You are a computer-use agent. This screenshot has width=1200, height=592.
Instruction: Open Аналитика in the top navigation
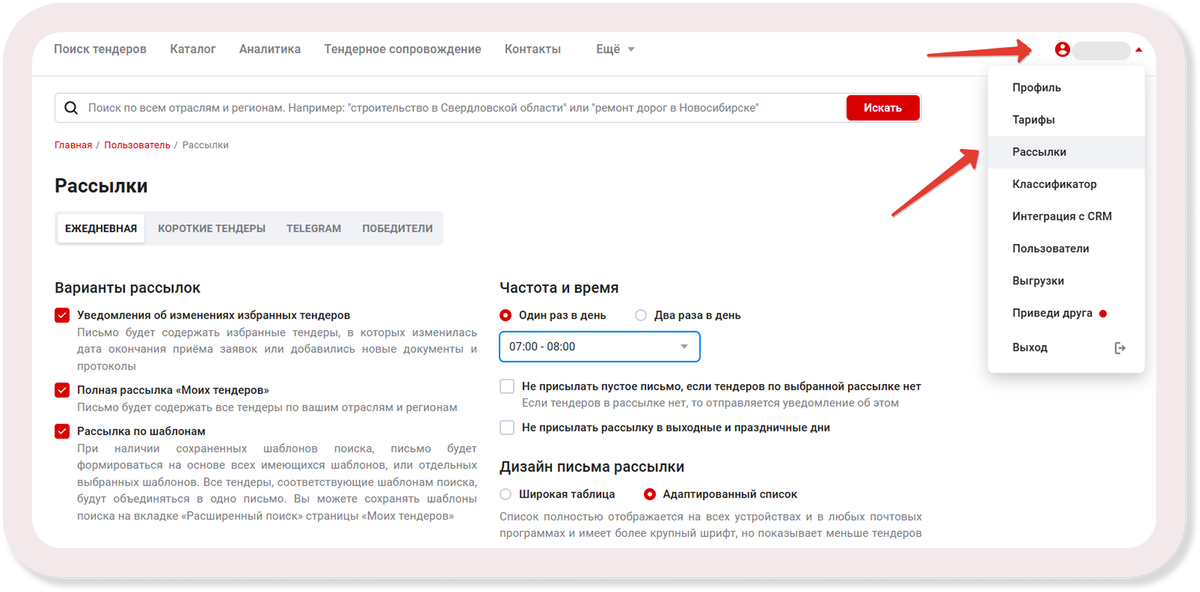point(270,49)
